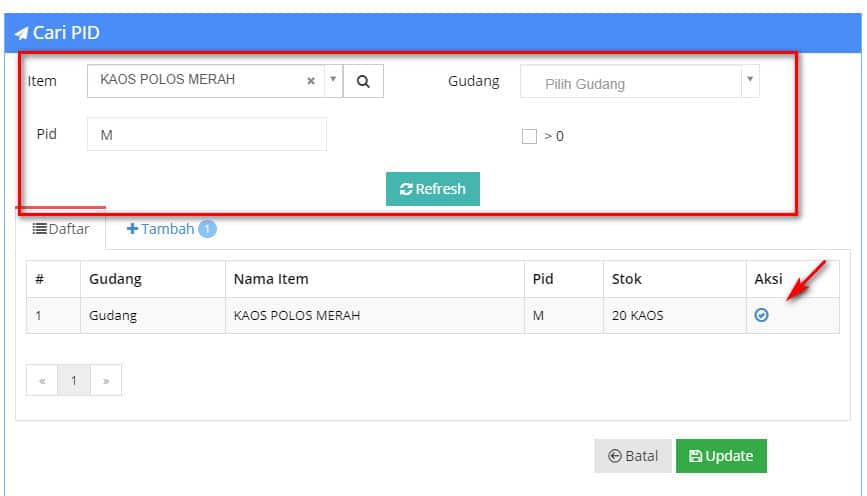Switch to the Tambah tab
The image size is (867, 496).
pyautogui.click(x=171, y=229)
